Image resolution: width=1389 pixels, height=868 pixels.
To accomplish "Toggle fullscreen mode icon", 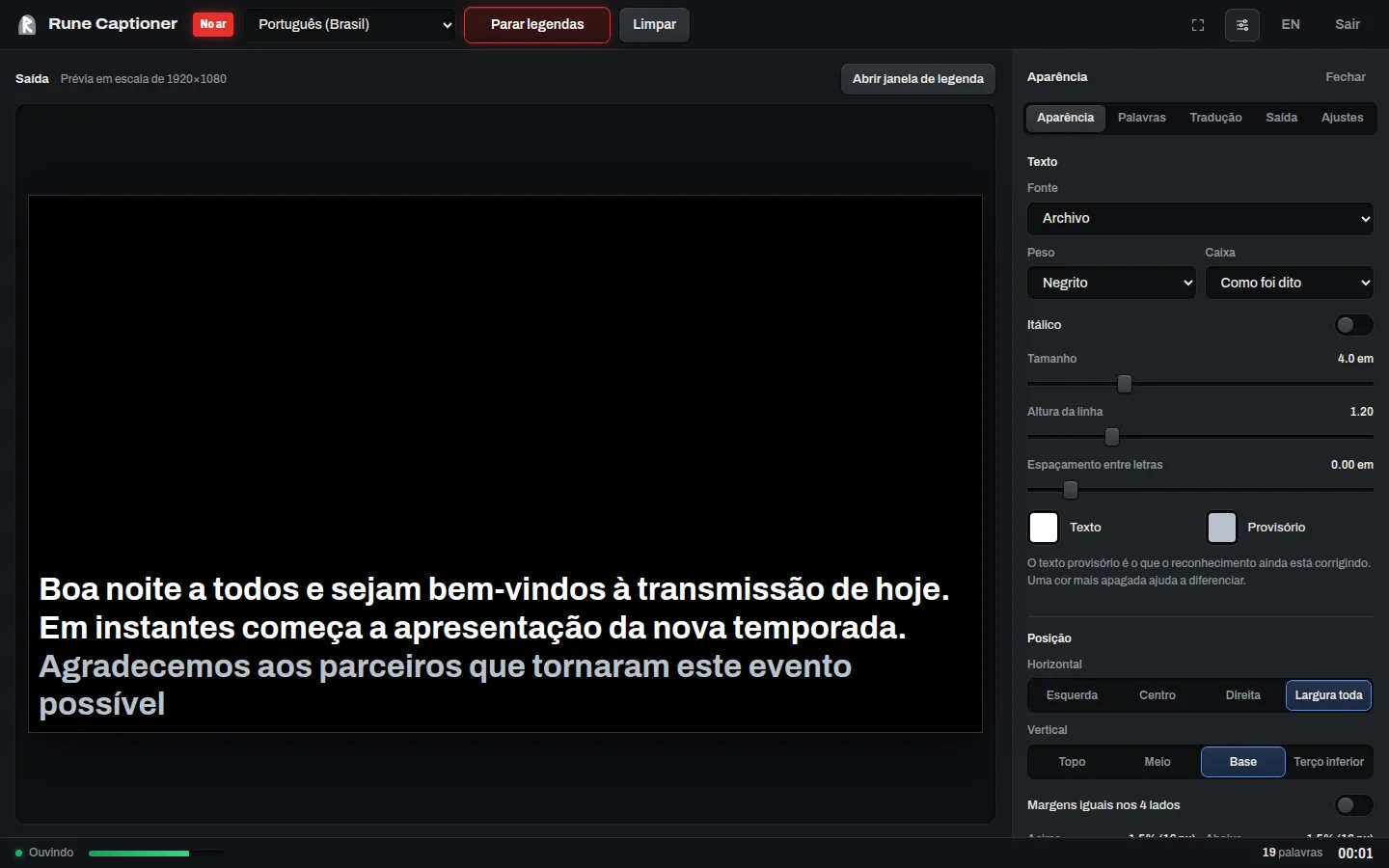I will [1198, 25].
